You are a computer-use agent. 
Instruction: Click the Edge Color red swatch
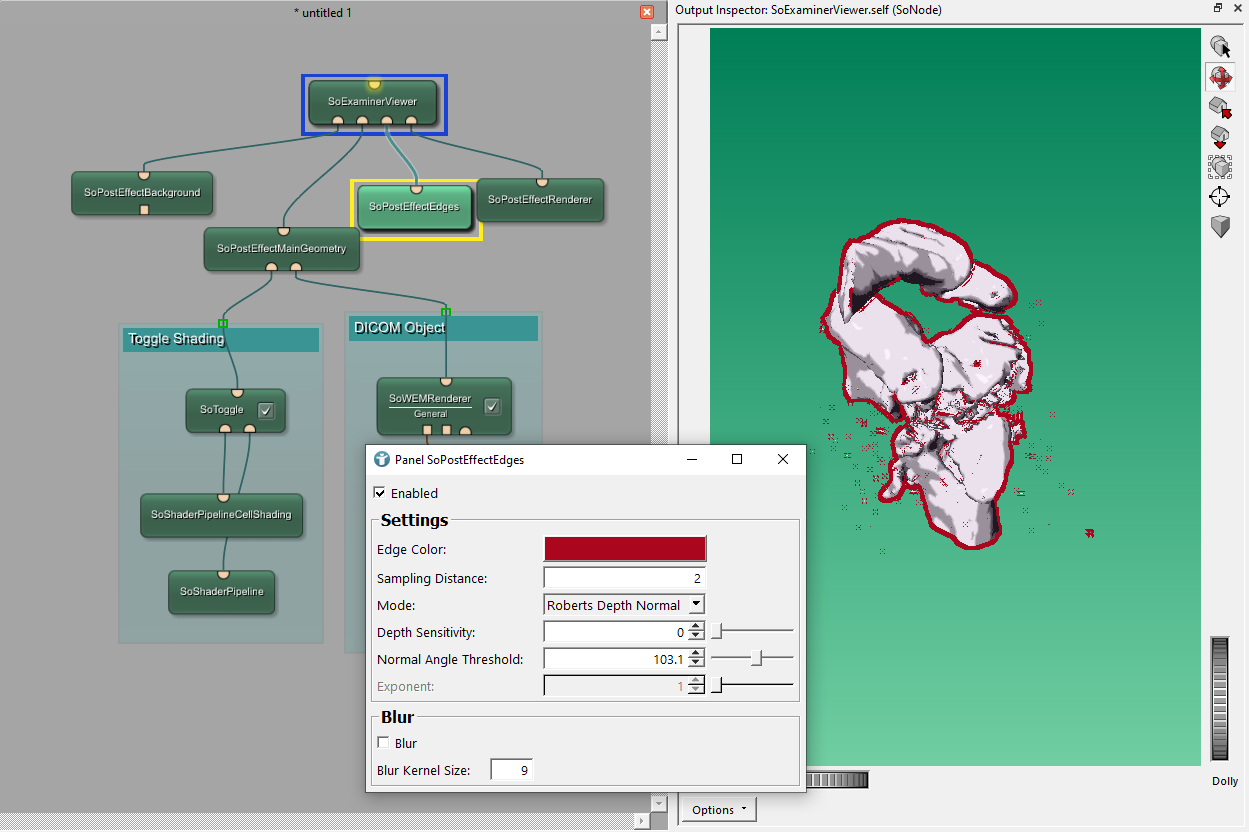coord(625,549)
